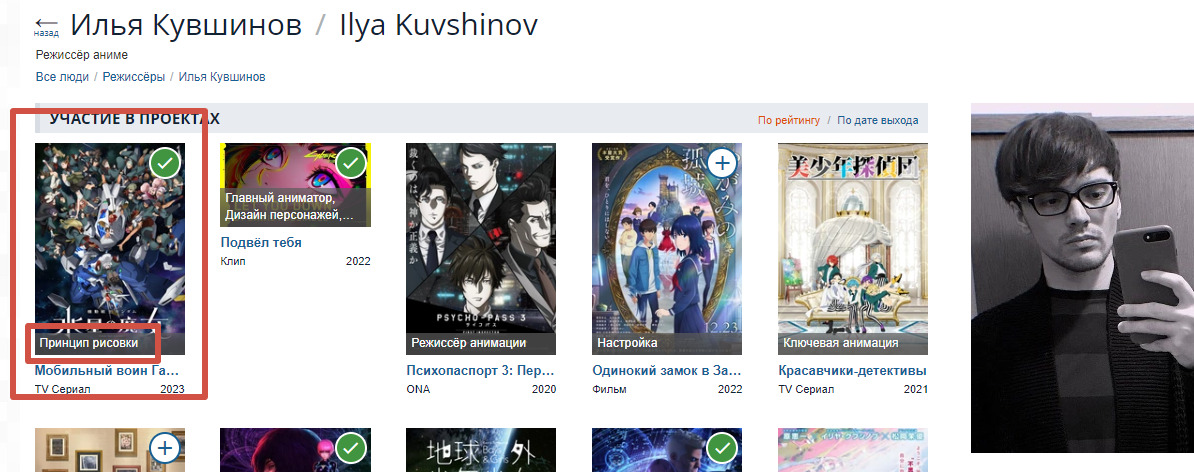Click Psycho-Pass 3 poster thumbnail
The image size is (1194, 472).
pyautogui.click(x=481, y=249)
